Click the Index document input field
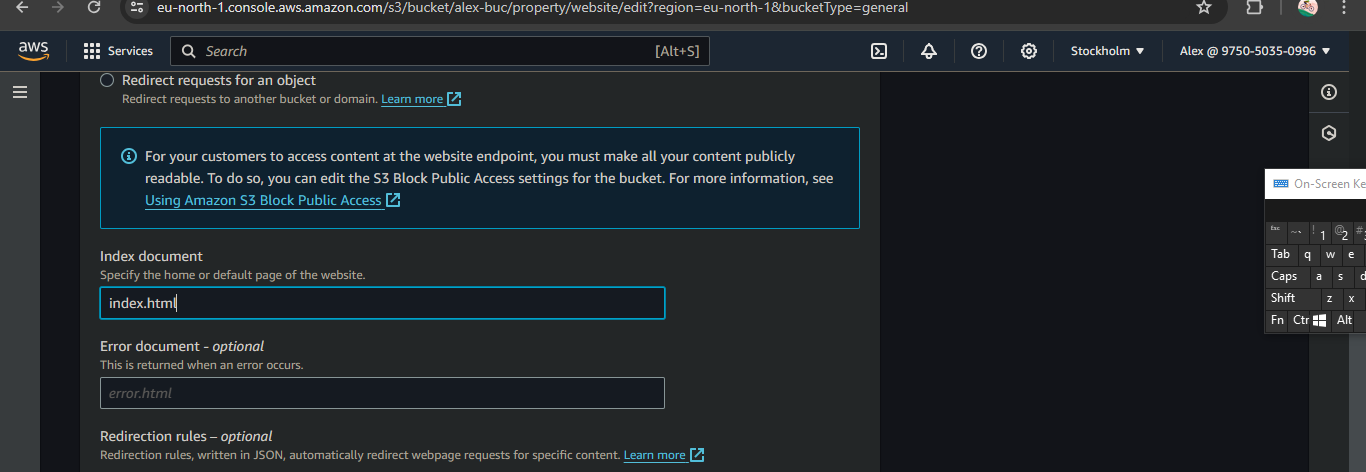1366x472 pixels. tap(382, 303)
